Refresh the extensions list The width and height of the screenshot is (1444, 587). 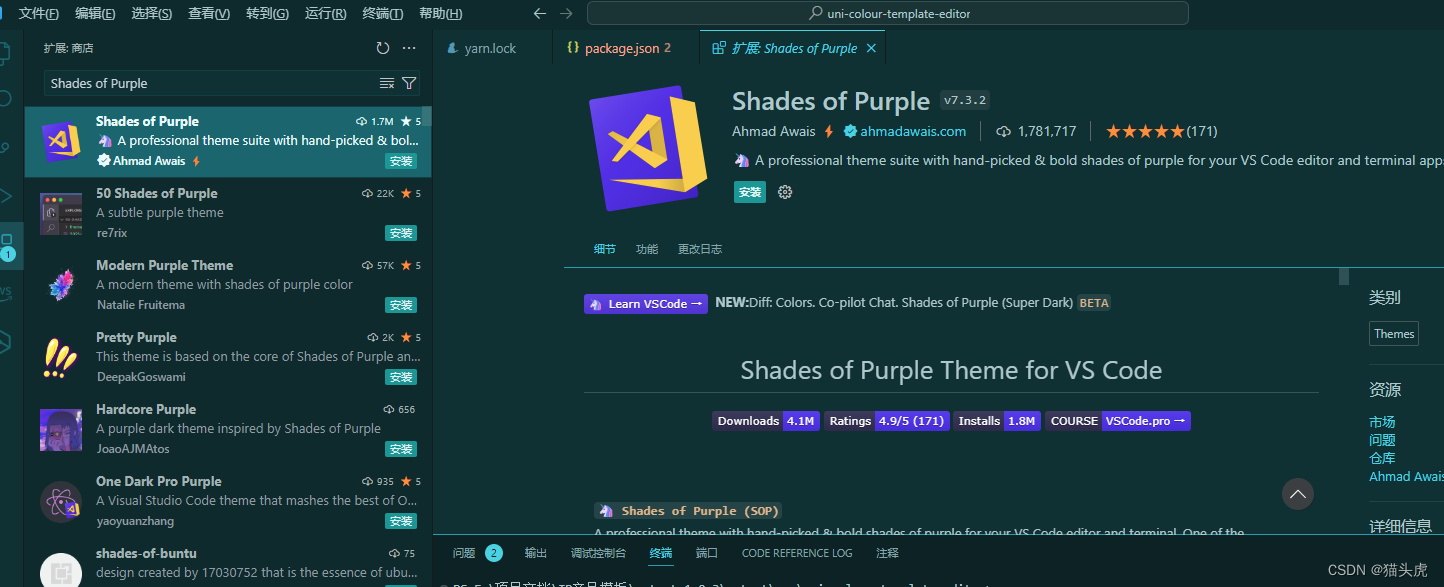383,47
